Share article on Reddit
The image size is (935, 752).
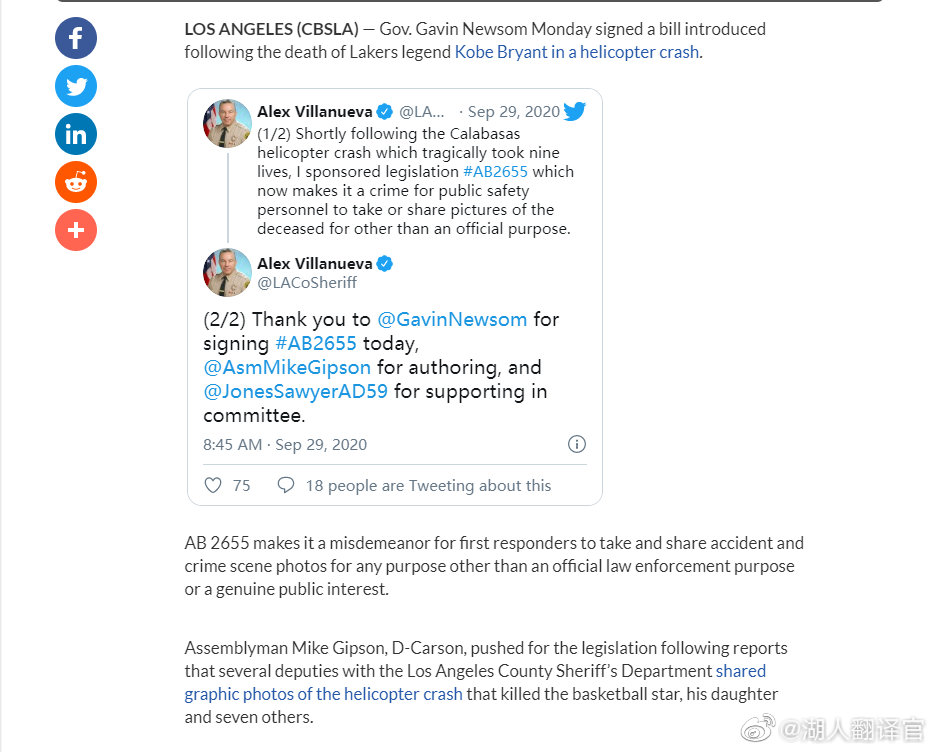coord(76,182)
